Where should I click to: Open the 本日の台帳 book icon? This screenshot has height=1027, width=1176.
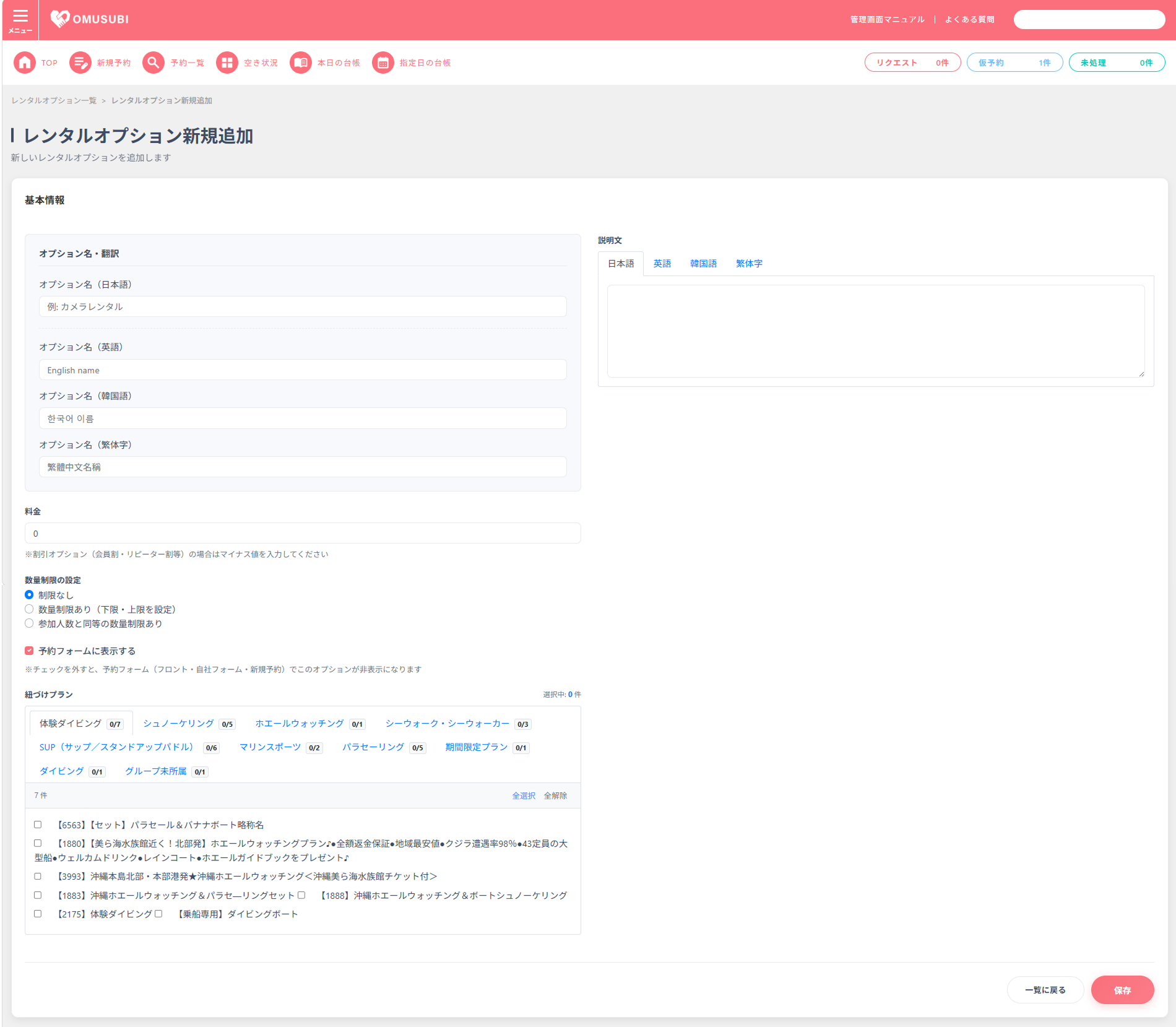[x=301, y=63]
